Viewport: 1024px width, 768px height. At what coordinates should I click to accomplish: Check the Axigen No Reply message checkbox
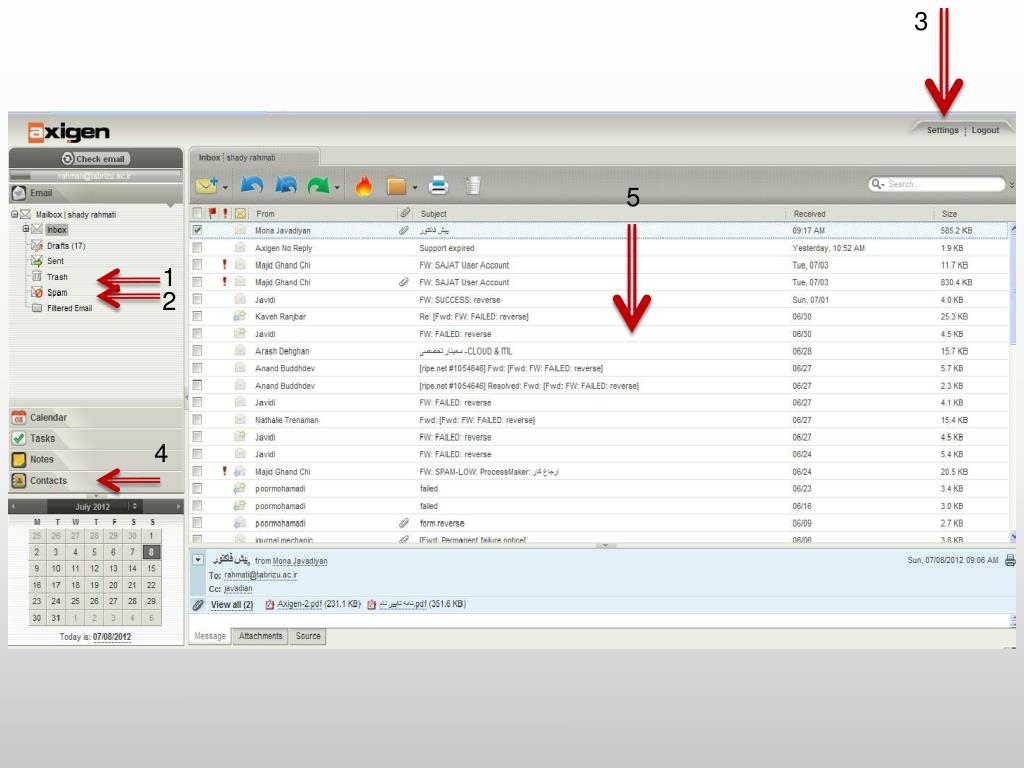(x=197, y=248)
